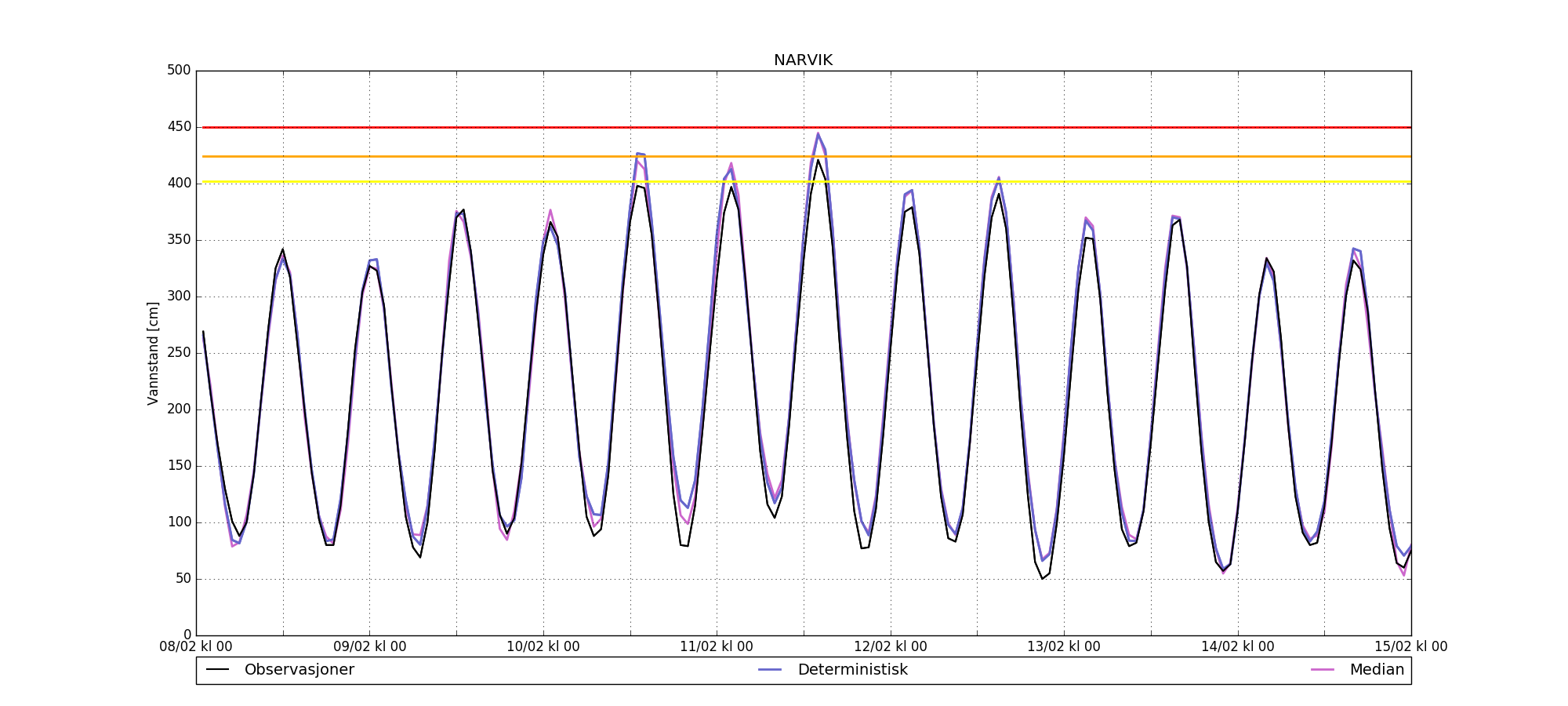Image resolution: width=1568 pixels, height=706 pixels.
Task: Click the blue Deterministisk legend line
Action: tap(771, 670)
